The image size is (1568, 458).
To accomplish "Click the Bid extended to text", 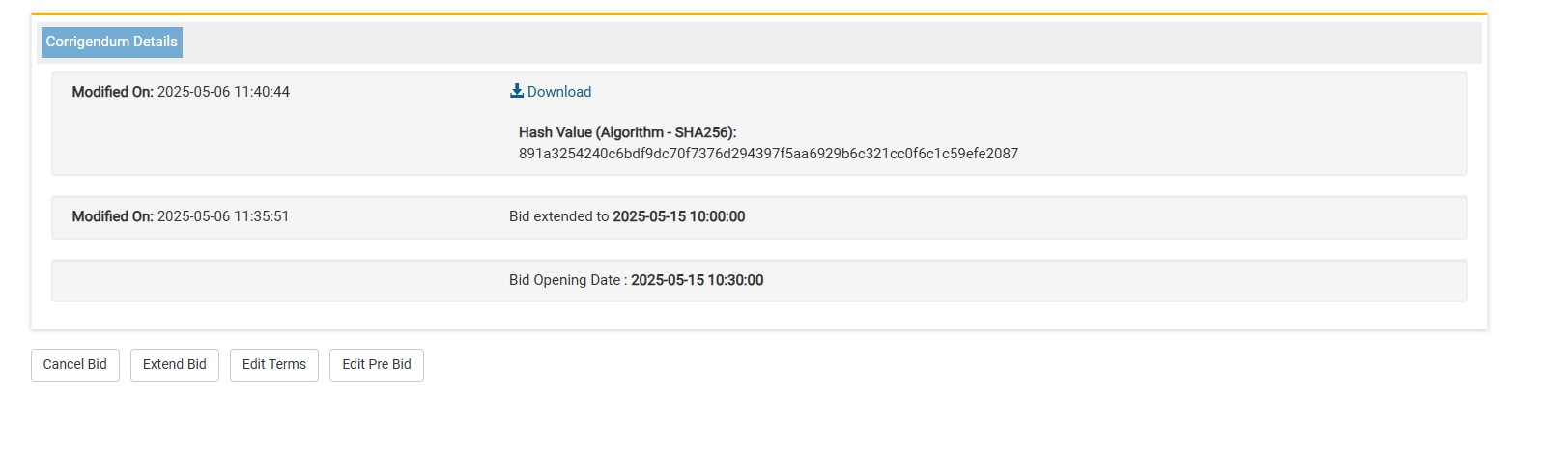I will coord(559,216).
